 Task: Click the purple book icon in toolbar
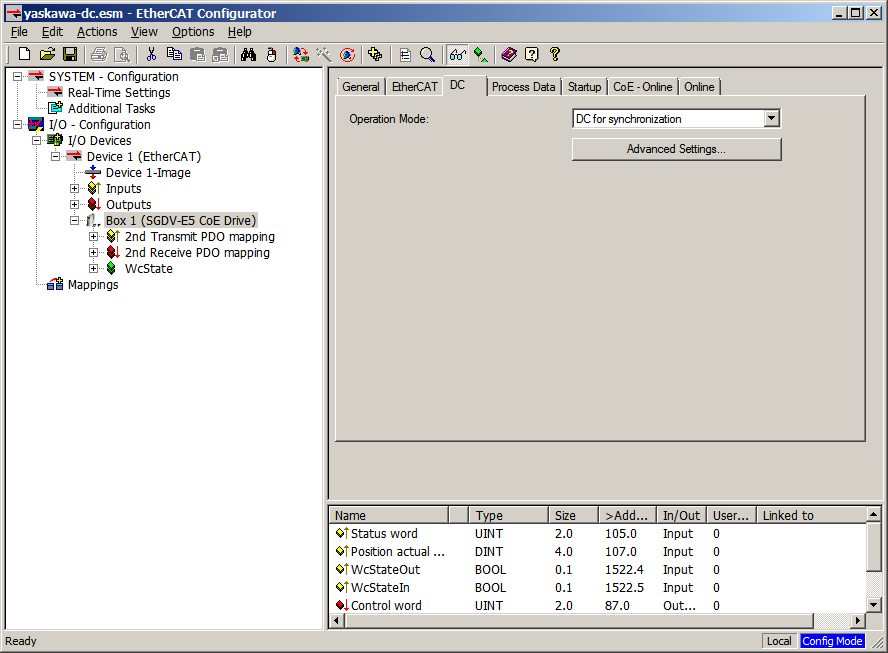(x=509, y=54)
